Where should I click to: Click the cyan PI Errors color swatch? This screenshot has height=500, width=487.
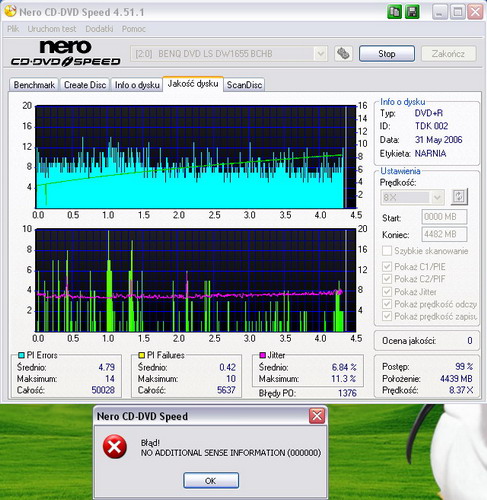(x=21, y=355)
